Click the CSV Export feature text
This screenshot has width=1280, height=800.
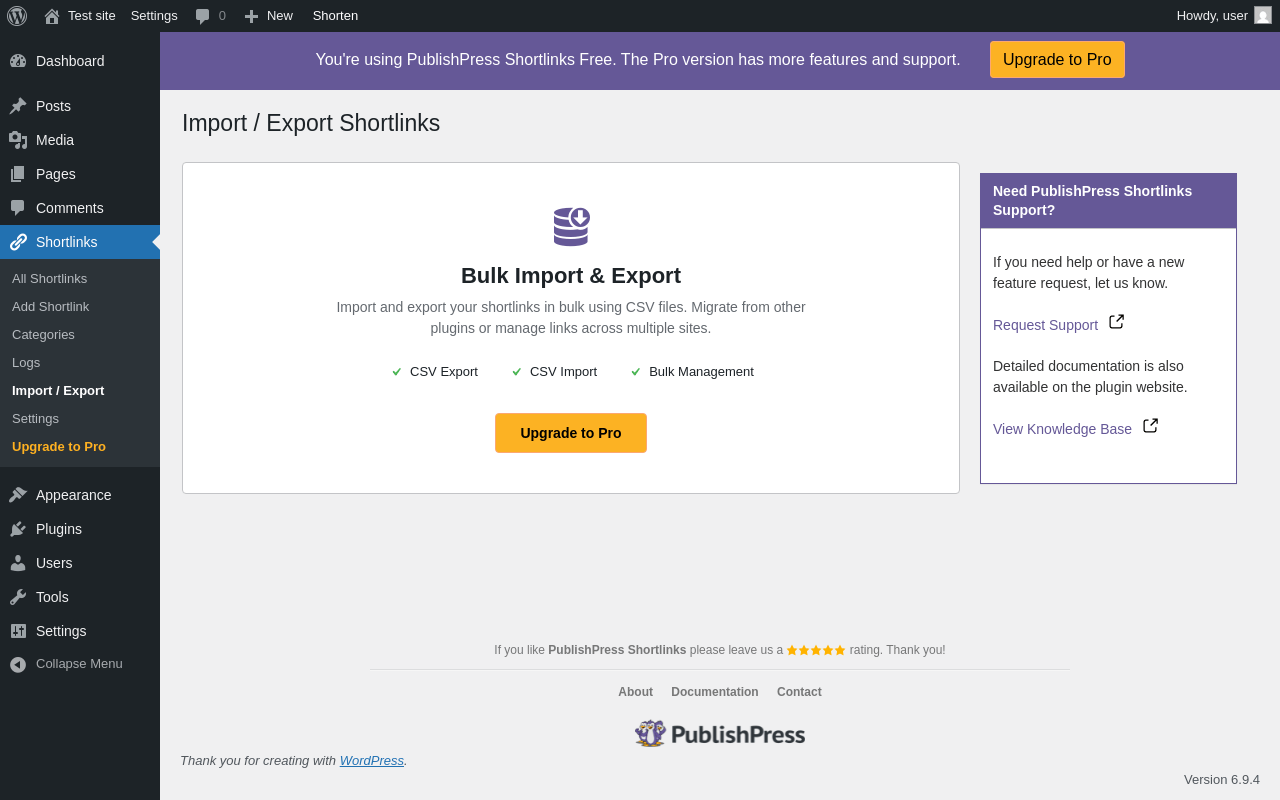[x=444, y=372]
